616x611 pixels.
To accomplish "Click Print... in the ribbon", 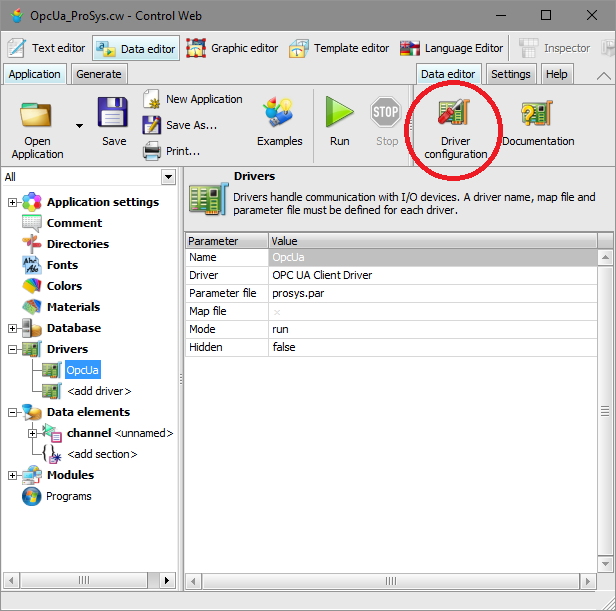I will (172, 151).
